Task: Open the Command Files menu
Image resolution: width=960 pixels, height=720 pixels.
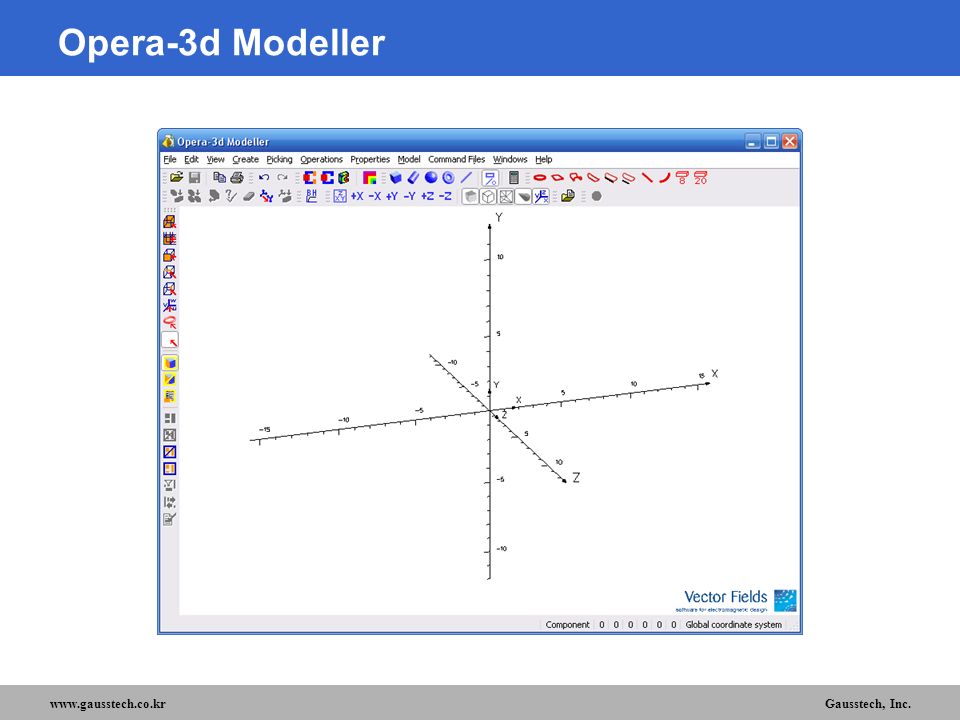Action: (457, 159)
